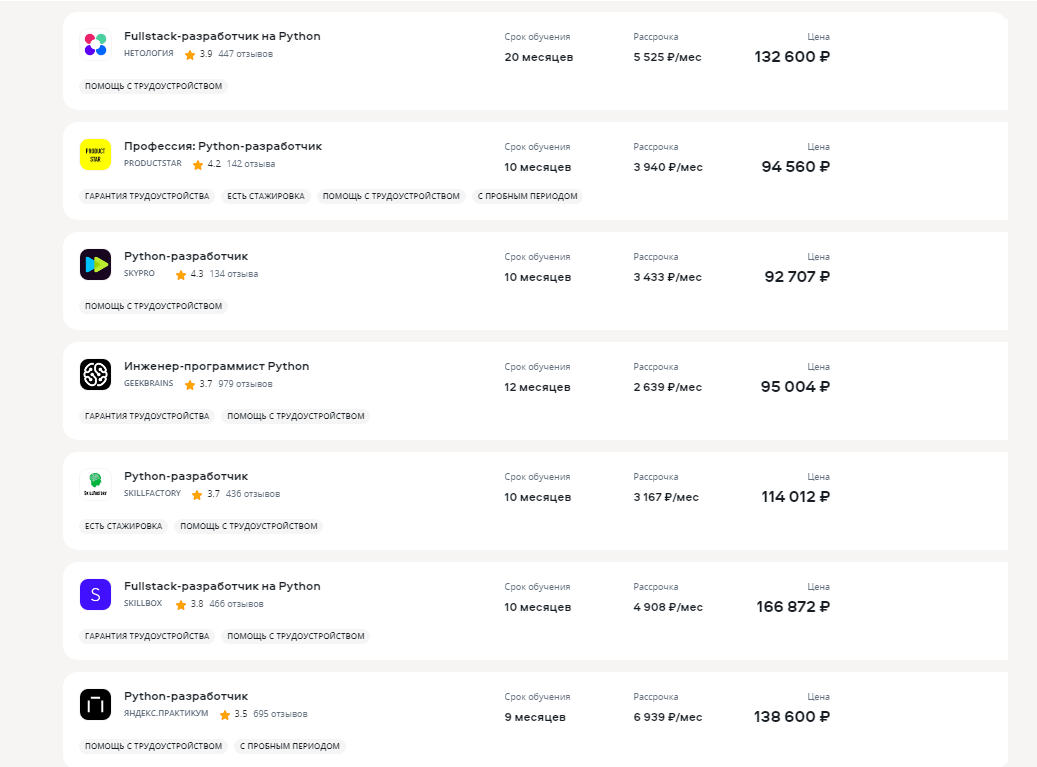The width and height of the screenshot is (1037, 767).
Task: Click the Skypro logo icon
Action: point(95,265)
